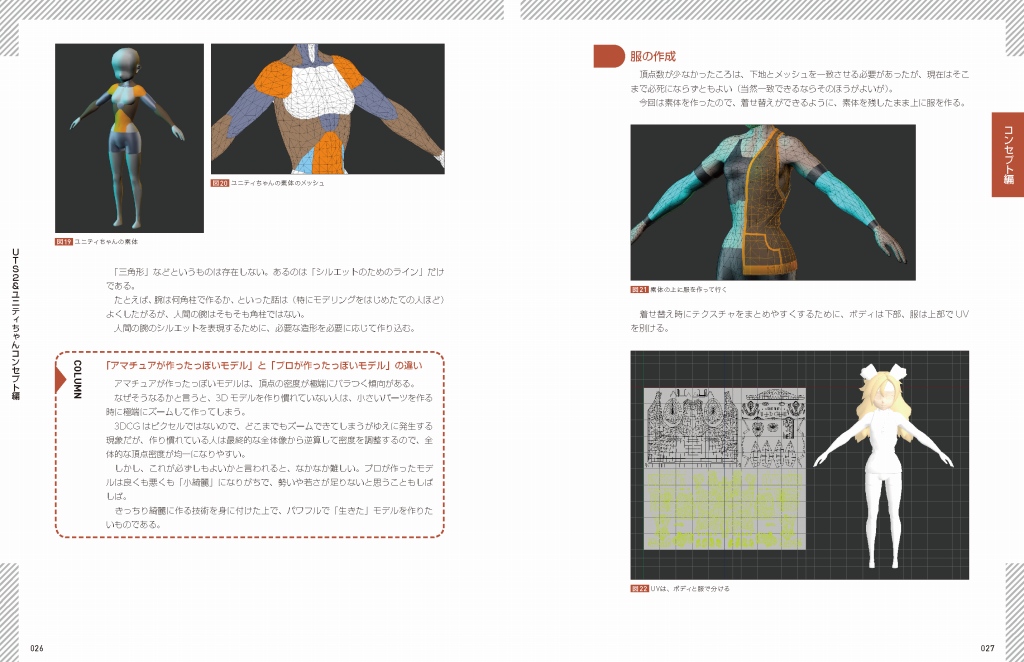Click caption 図21 素体の上に服を作って行く
Viewport: 1024px width, 662px height.
point(679,289)
